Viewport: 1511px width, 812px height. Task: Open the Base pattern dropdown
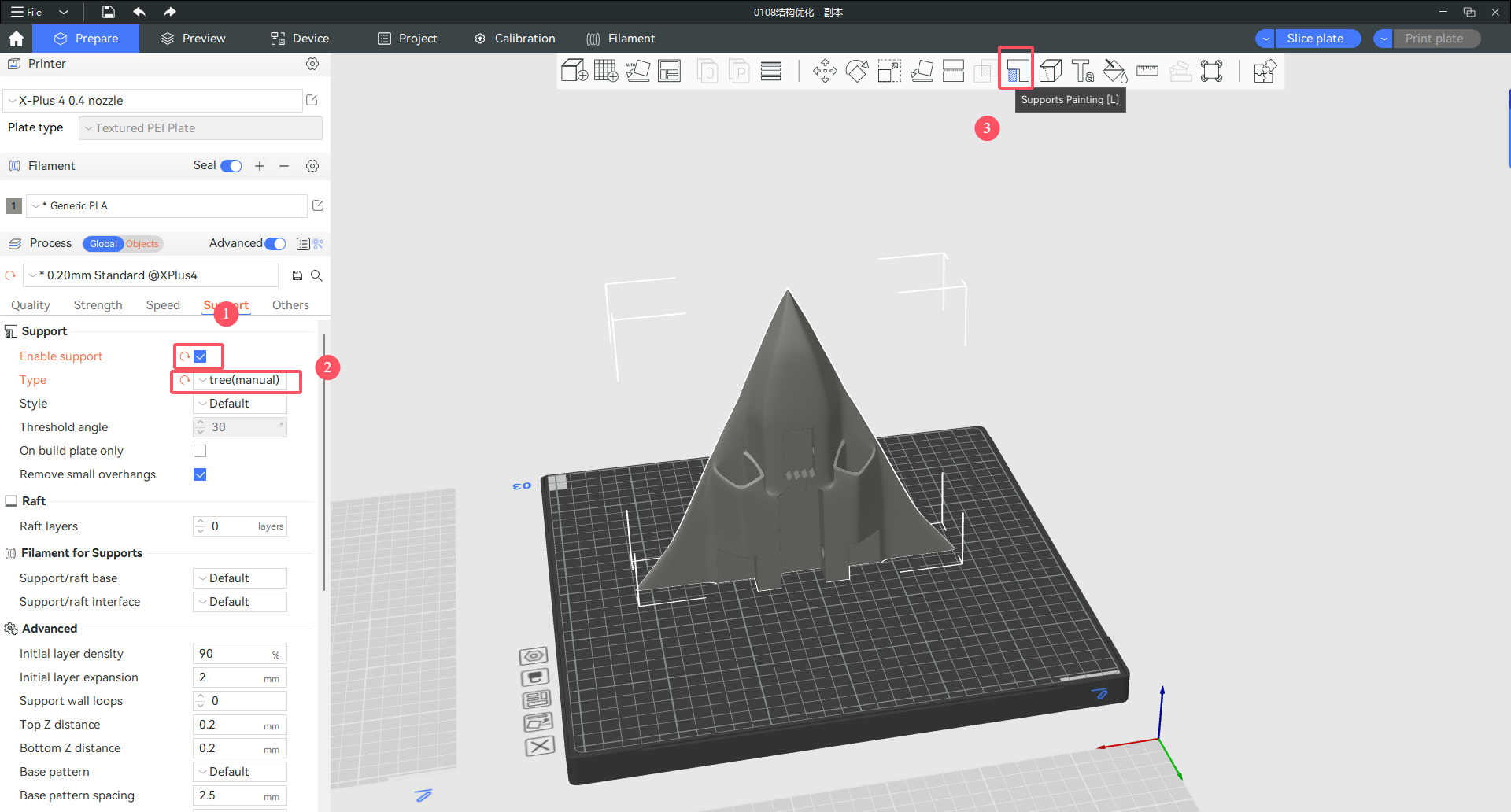pyautogui.click(x=239, y=772)
